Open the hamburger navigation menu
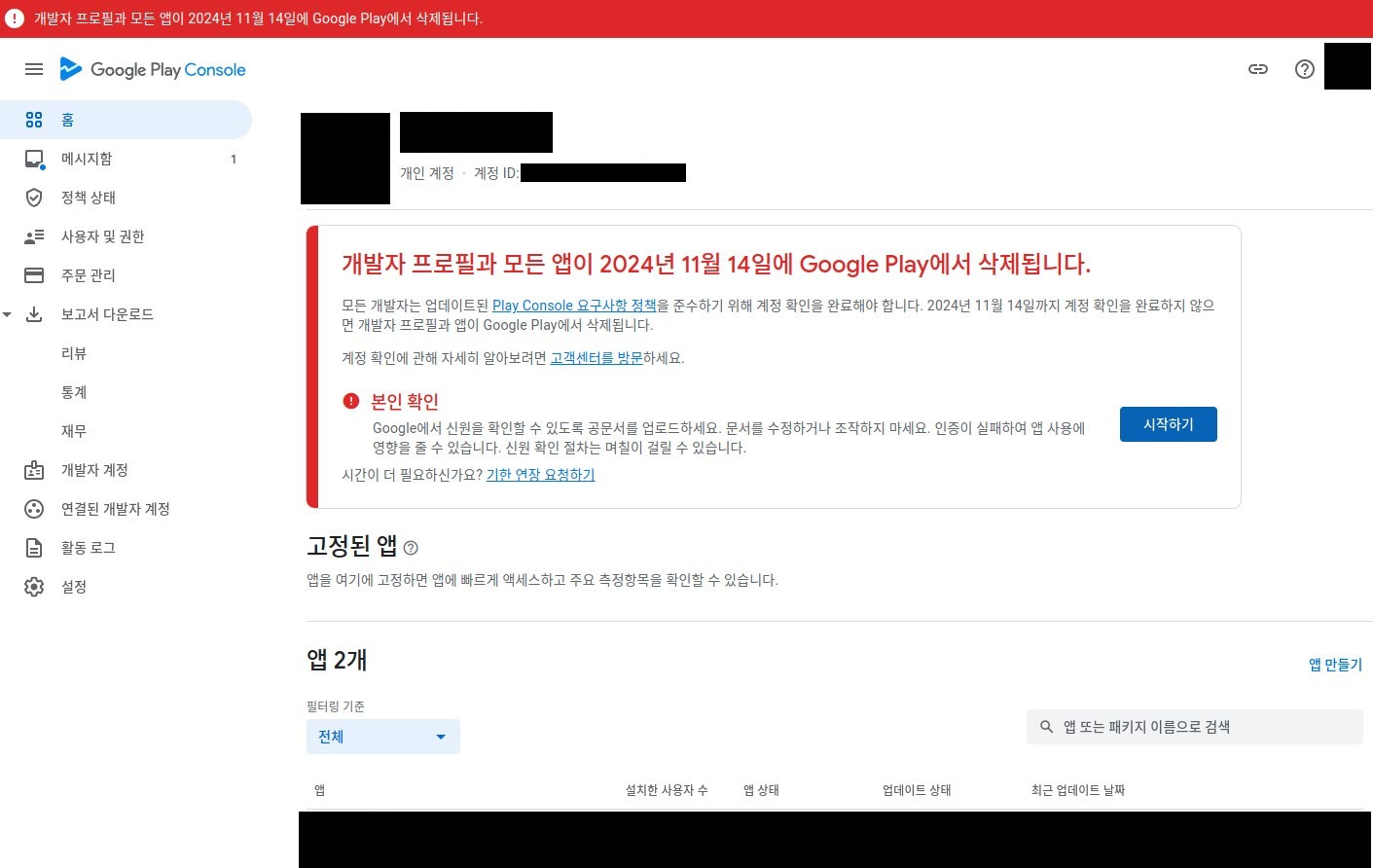This screenshot has height=868, width=1373. (34, 69)
